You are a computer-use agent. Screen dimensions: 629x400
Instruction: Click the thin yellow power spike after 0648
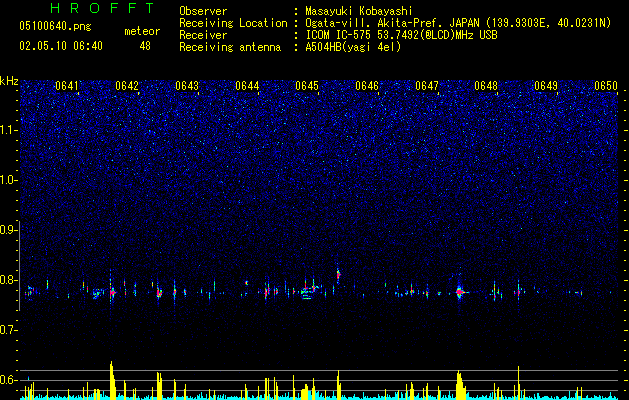(x=518, y=382)
